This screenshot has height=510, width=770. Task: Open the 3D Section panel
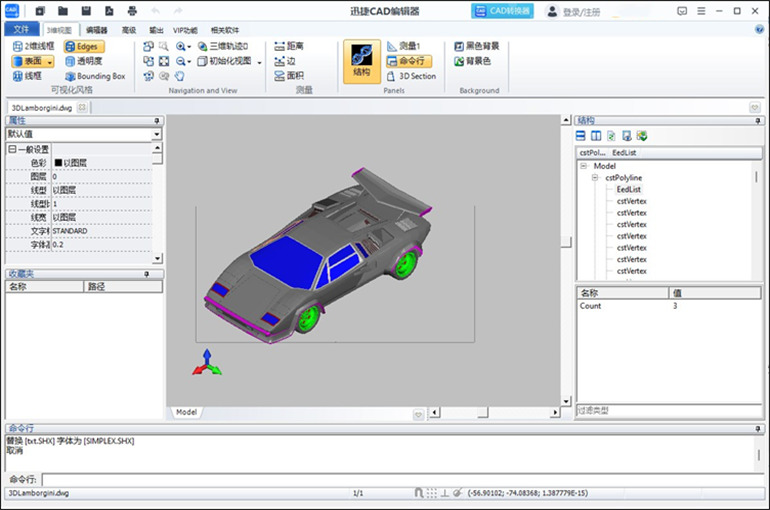click(412, 76)
